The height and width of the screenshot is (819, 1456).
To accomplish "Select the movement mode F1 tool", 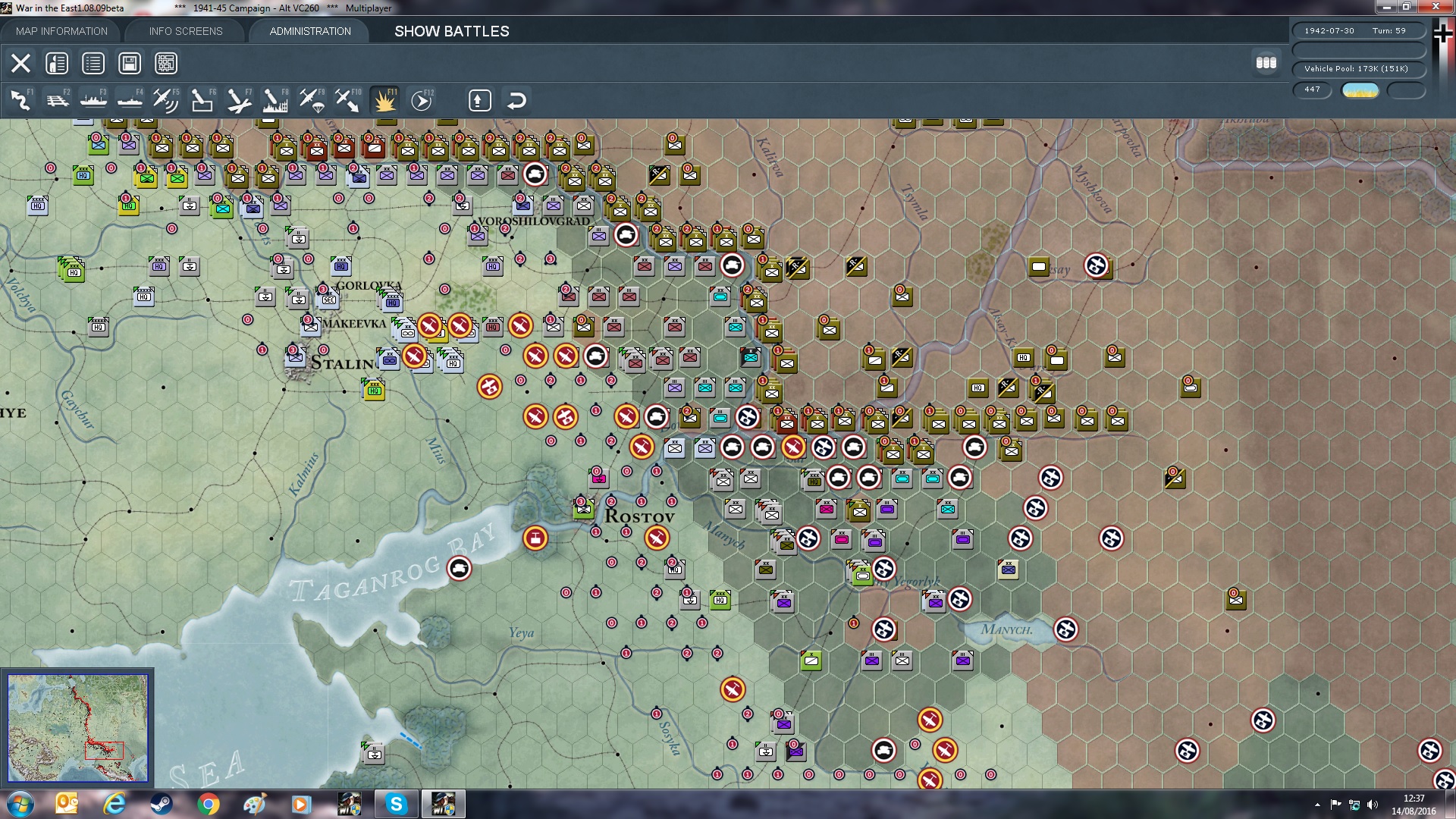I will pos(20,99).
